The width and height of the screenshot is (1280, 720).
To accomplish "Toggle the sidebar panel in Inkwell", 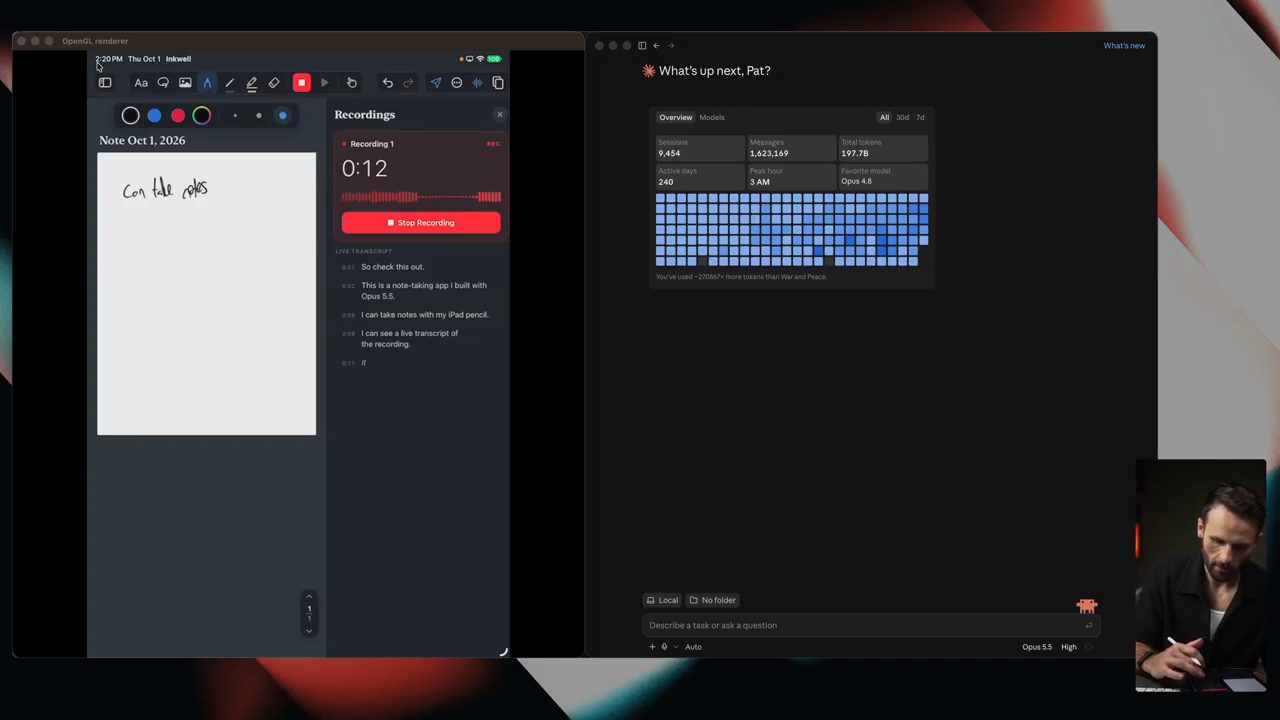I will click(105, 83).
